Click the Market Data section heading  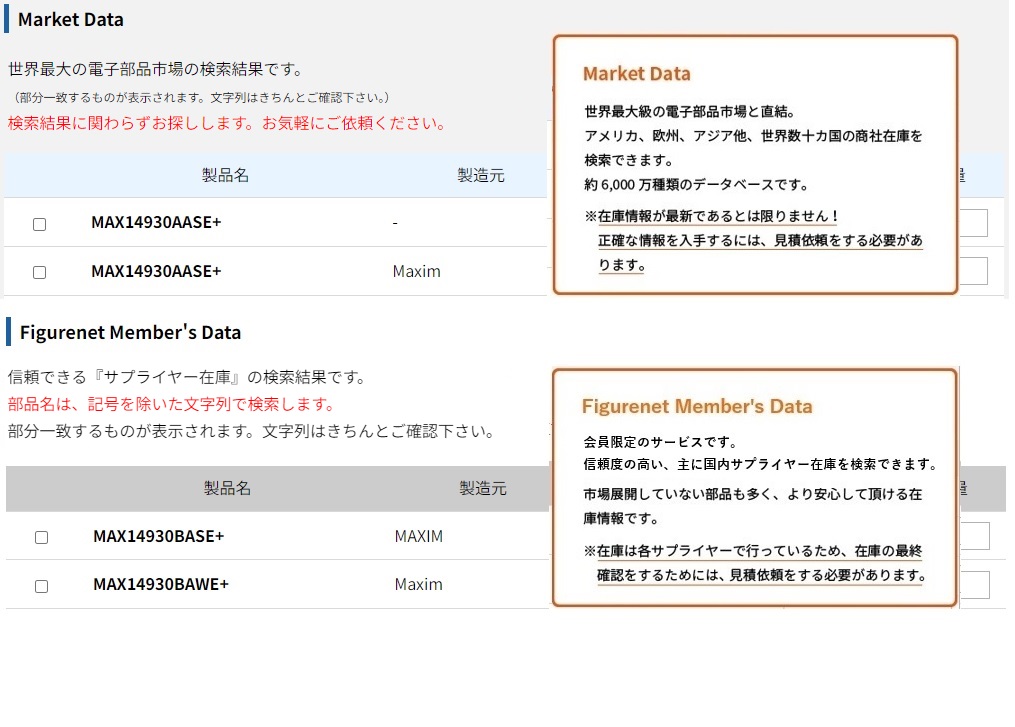pos(71,20)
